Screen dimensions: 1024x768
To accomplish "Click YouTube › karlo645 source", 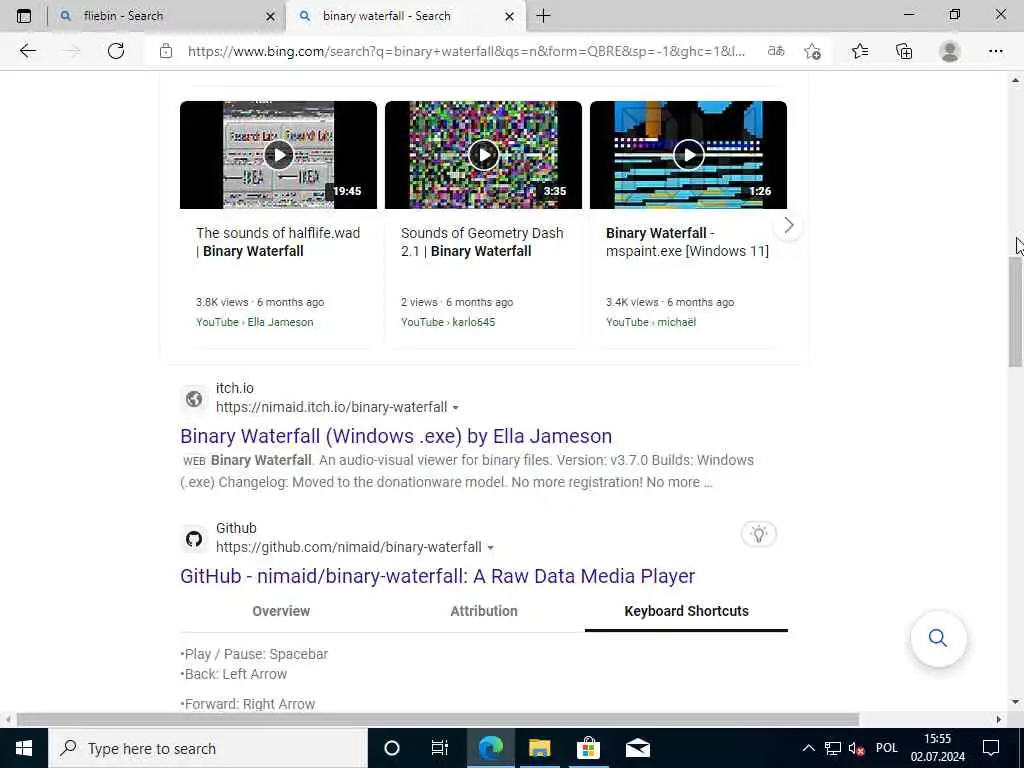I will [448, 322].
